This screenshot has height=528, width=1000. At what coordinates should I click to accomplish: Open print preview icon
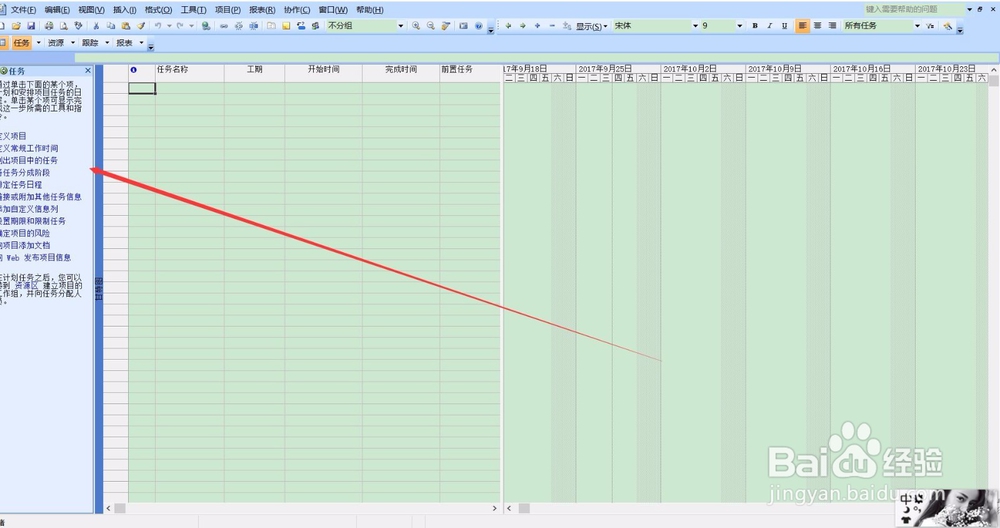click(64, 26)
